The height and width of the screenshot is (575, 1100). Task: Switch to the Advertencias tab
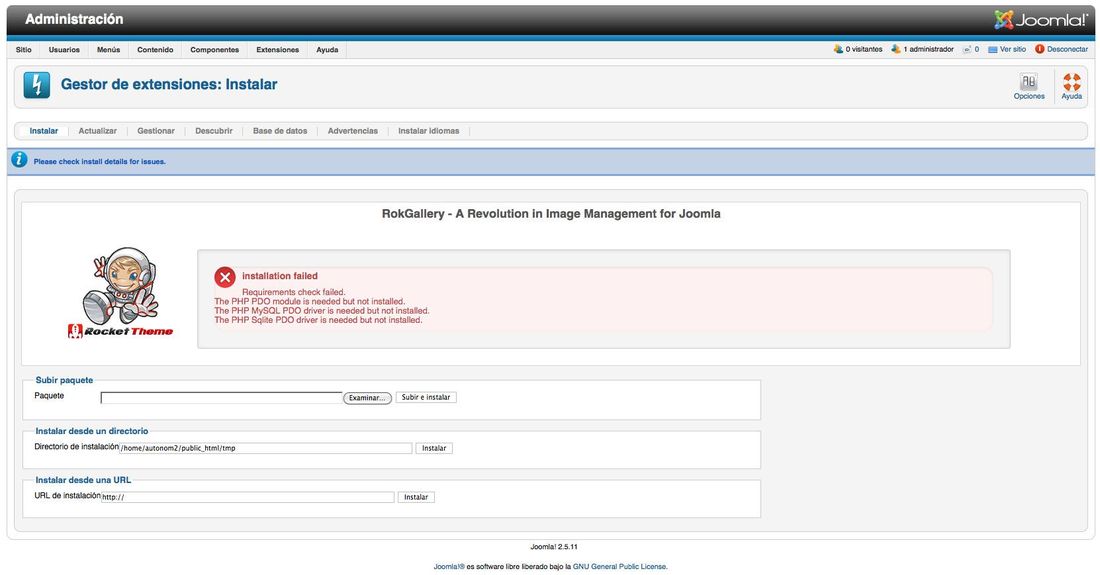(x=353, y=131)
